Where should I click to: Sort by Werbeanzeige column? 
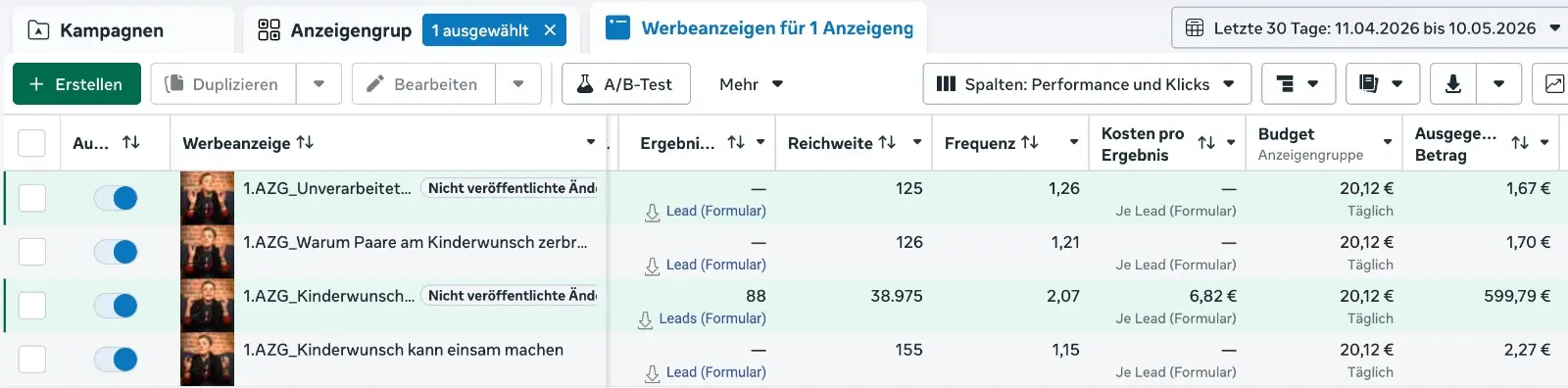click(x=305, y=143)
